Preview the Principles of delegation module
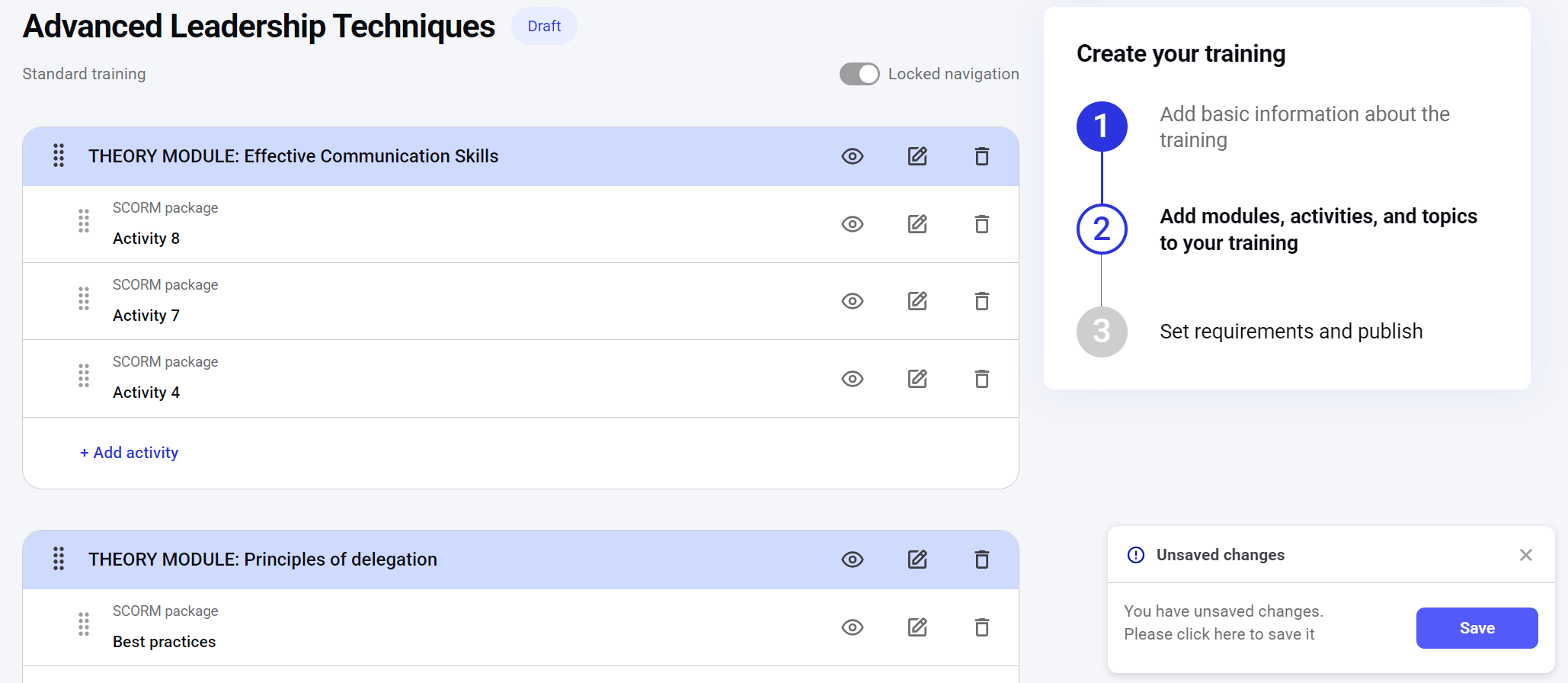The height and width of the screenshot is (683, 1568). [x=853, y=560]
